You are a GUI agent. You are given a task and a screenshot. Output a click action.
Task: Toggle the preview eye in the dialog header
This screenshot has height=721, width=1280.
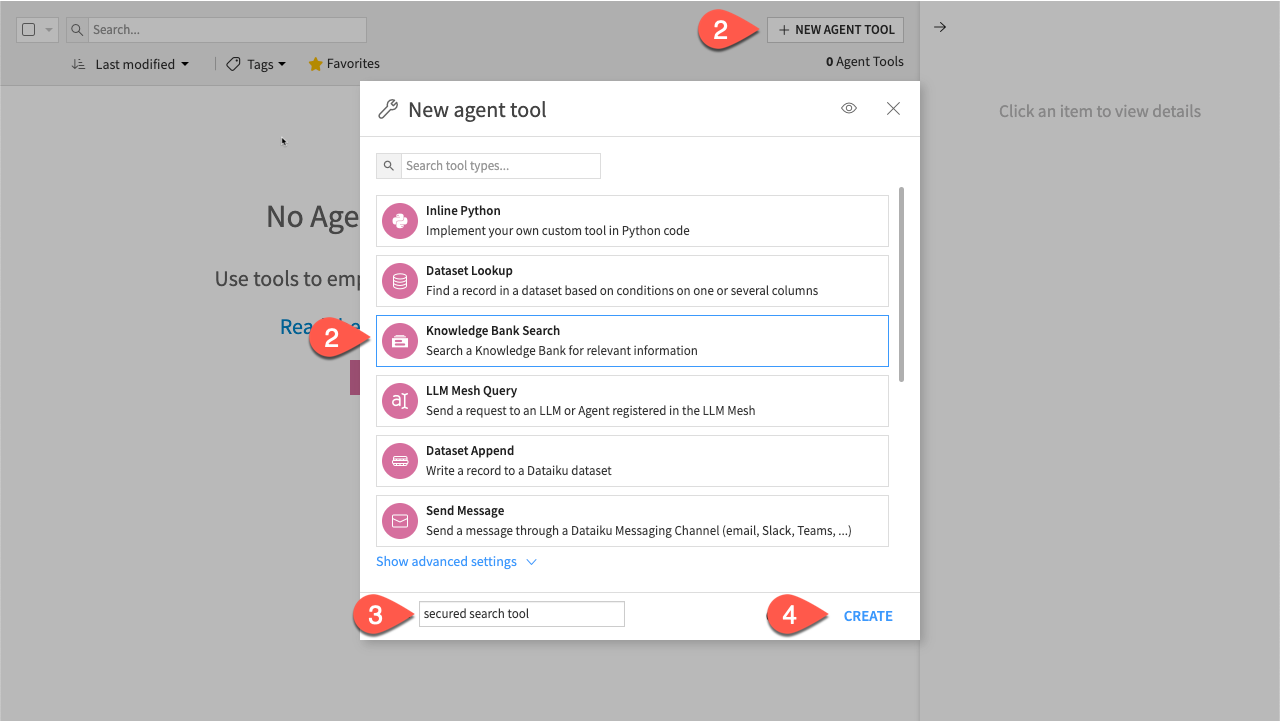(x=848, y=108)
